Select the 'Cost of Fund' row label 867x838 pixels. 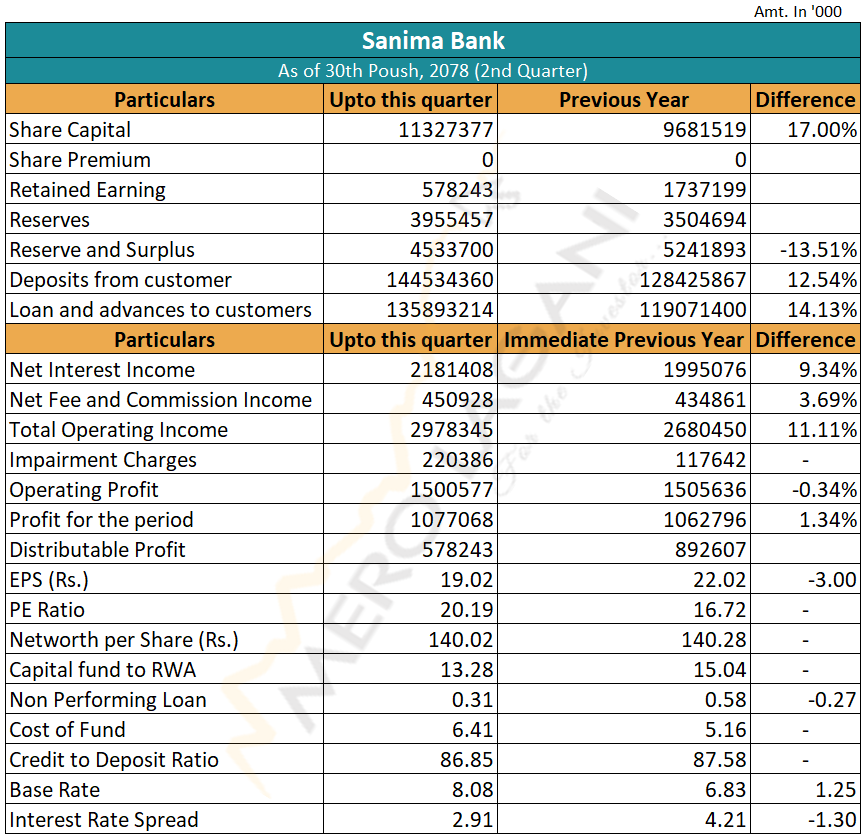pos(67,730)
